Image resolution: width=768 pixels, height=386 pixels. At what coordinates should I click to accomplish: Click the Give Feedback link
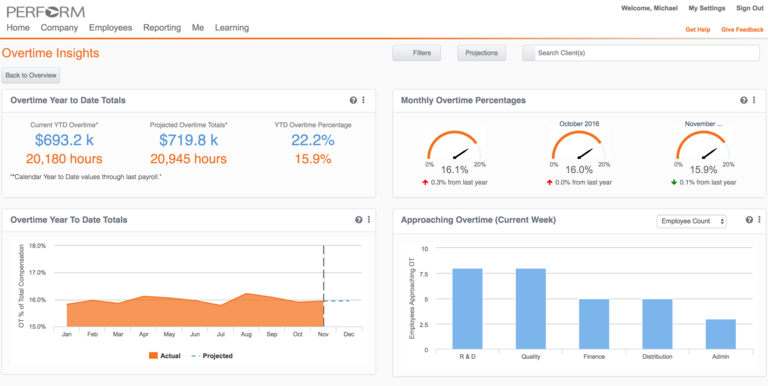tap(742, 30)
